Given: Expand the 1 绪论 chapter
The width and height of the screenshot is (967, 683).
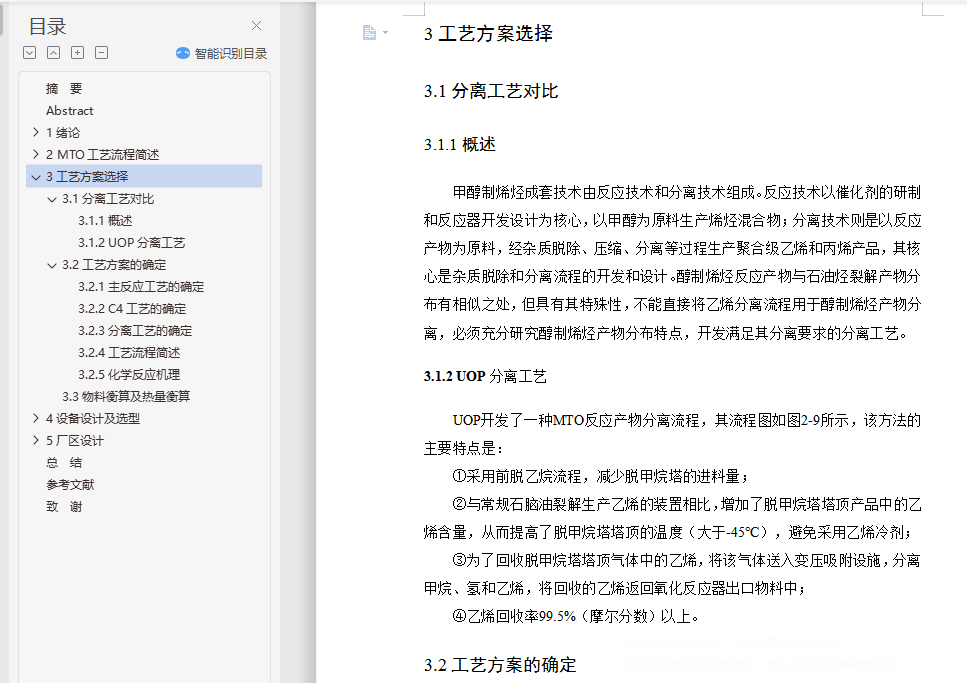Looking at the screenshot, I should (36, 132).
